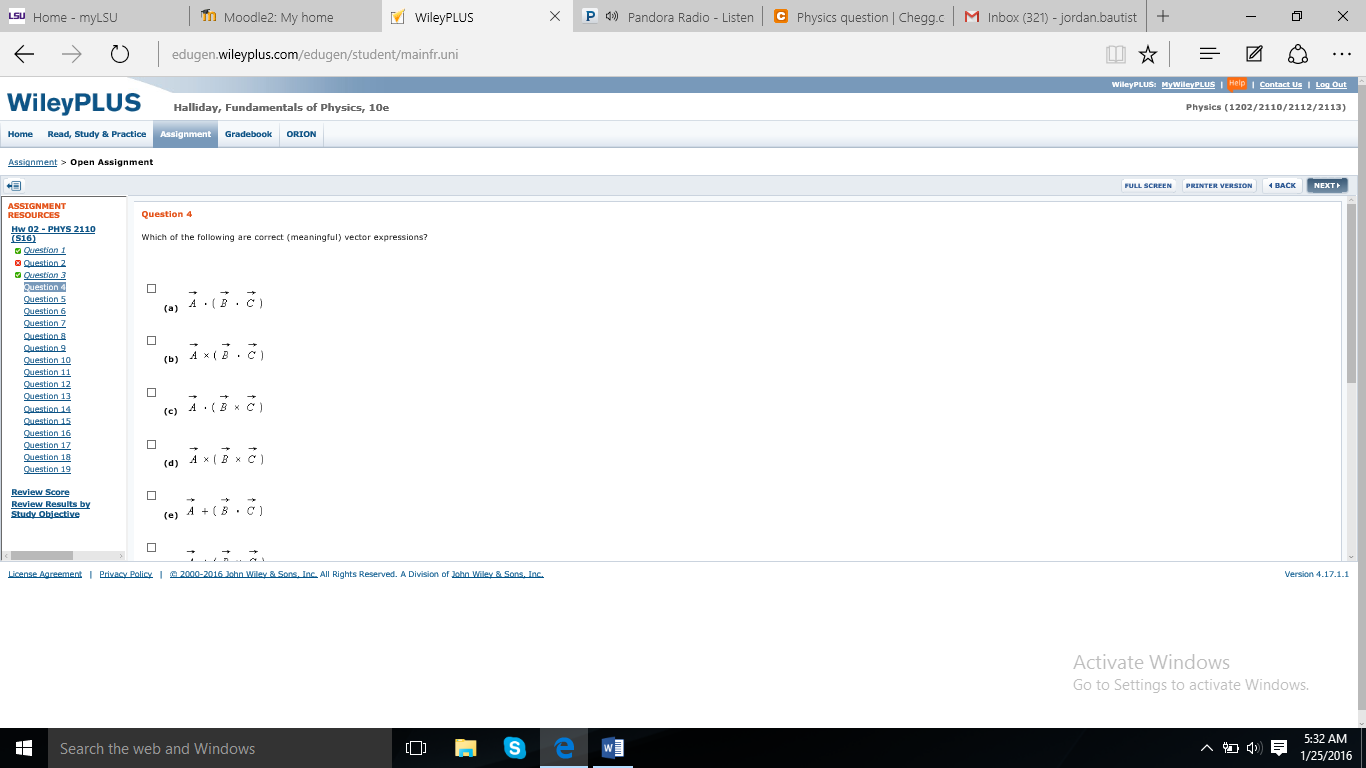The width and height of the screenshot is (1366, 768).
Task: Check option (e) checkbox
Action: [x=152, y=496]
